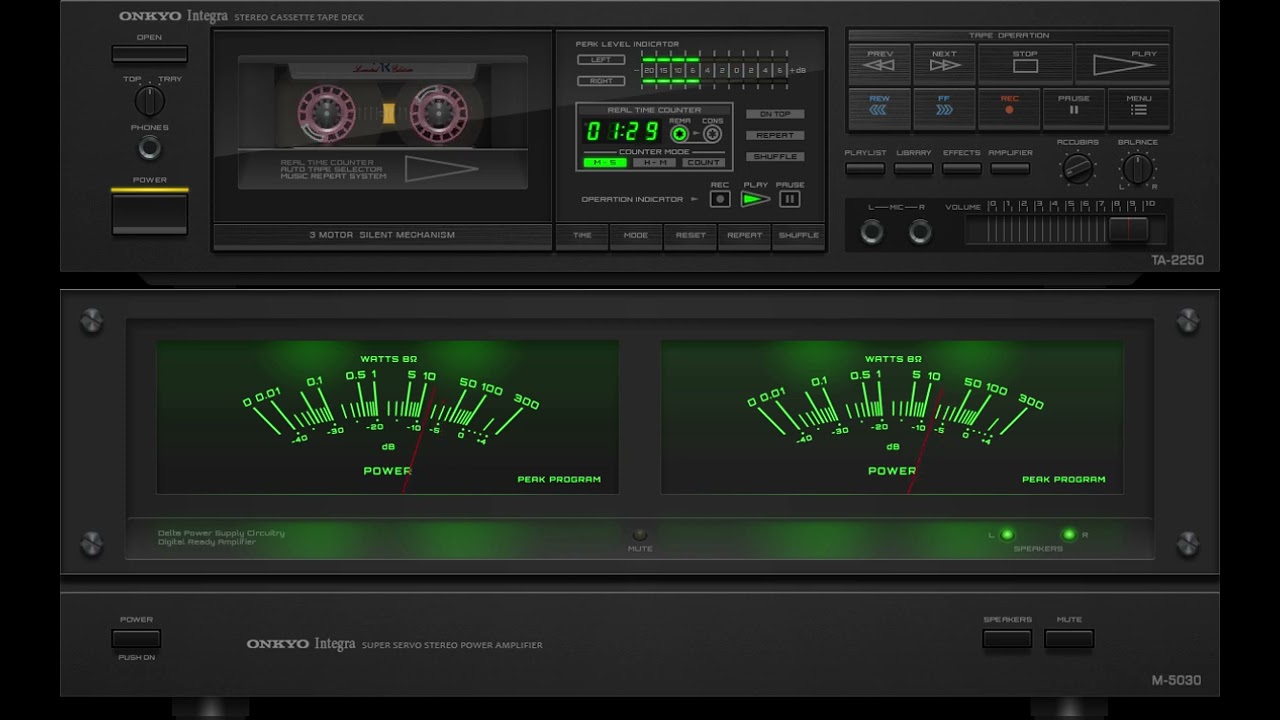The height and width of the screenshot is (720, 1280).
Task: Pause the tape in Tape Operation panel
Action: 1074,108
